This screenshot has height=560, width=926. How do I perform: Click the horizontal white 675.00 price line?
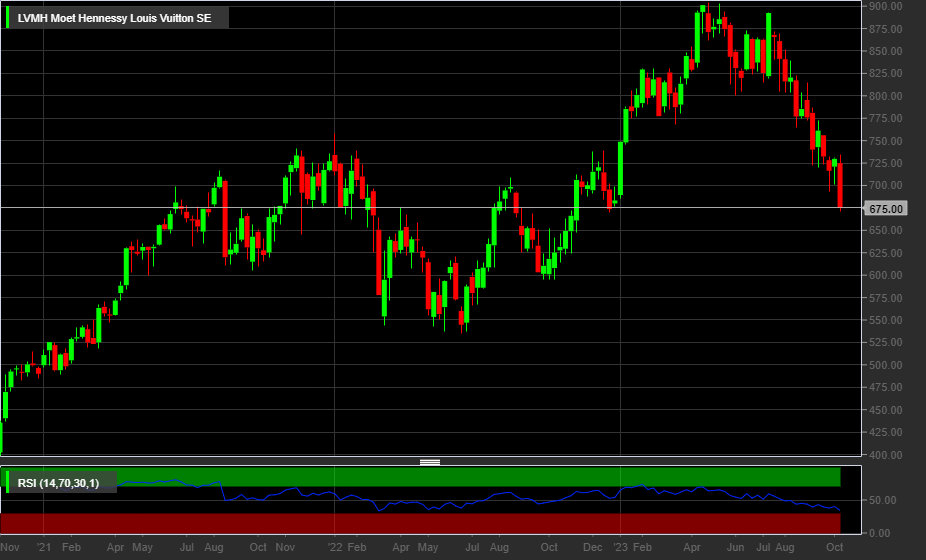tap(431, 207)
